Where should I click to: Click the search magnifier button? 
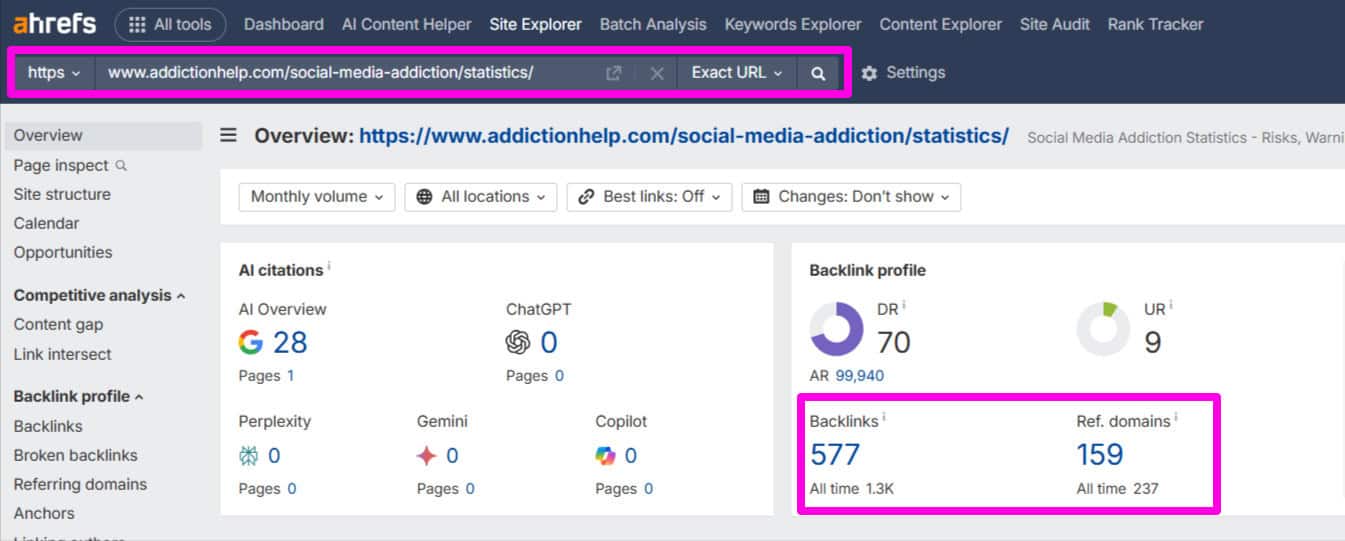(x=818, y=73)
